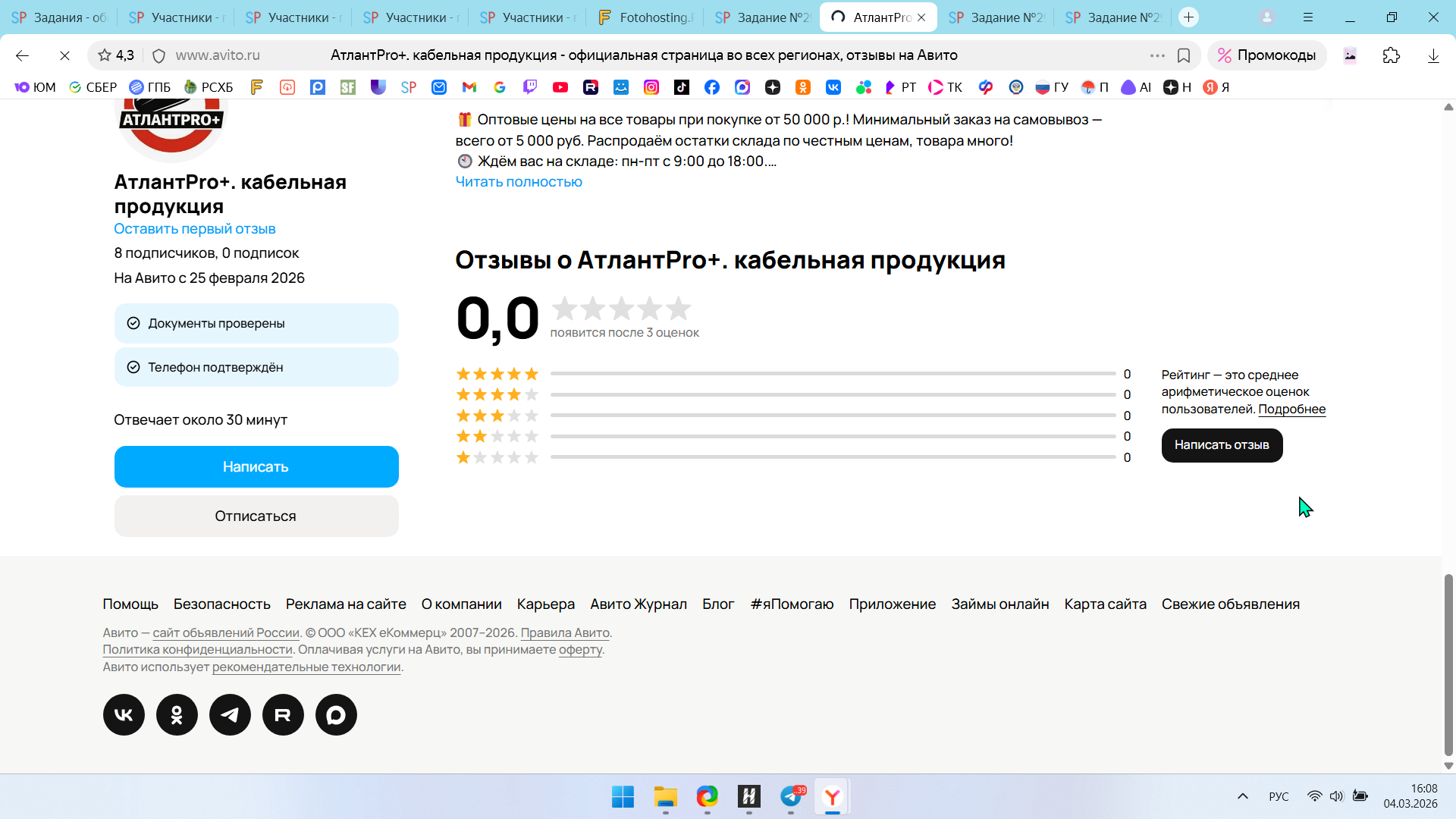Open YouTube bookmark in the bookmarks bar
The image size is (1456, 819).
tap(560, 87)
